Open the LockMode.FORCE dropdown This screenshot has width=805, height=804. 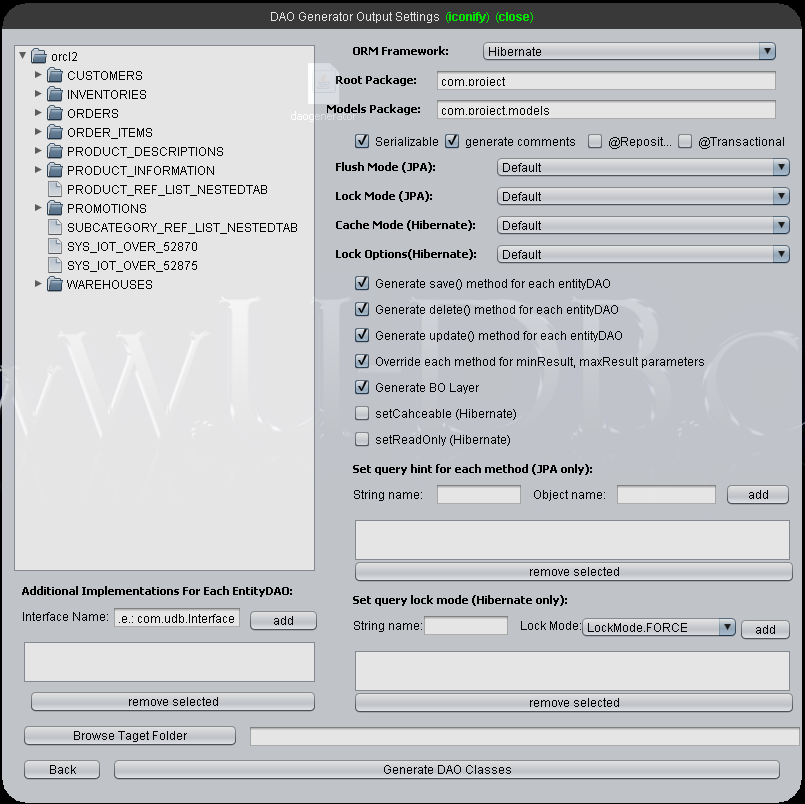click(x=659, y=627)
